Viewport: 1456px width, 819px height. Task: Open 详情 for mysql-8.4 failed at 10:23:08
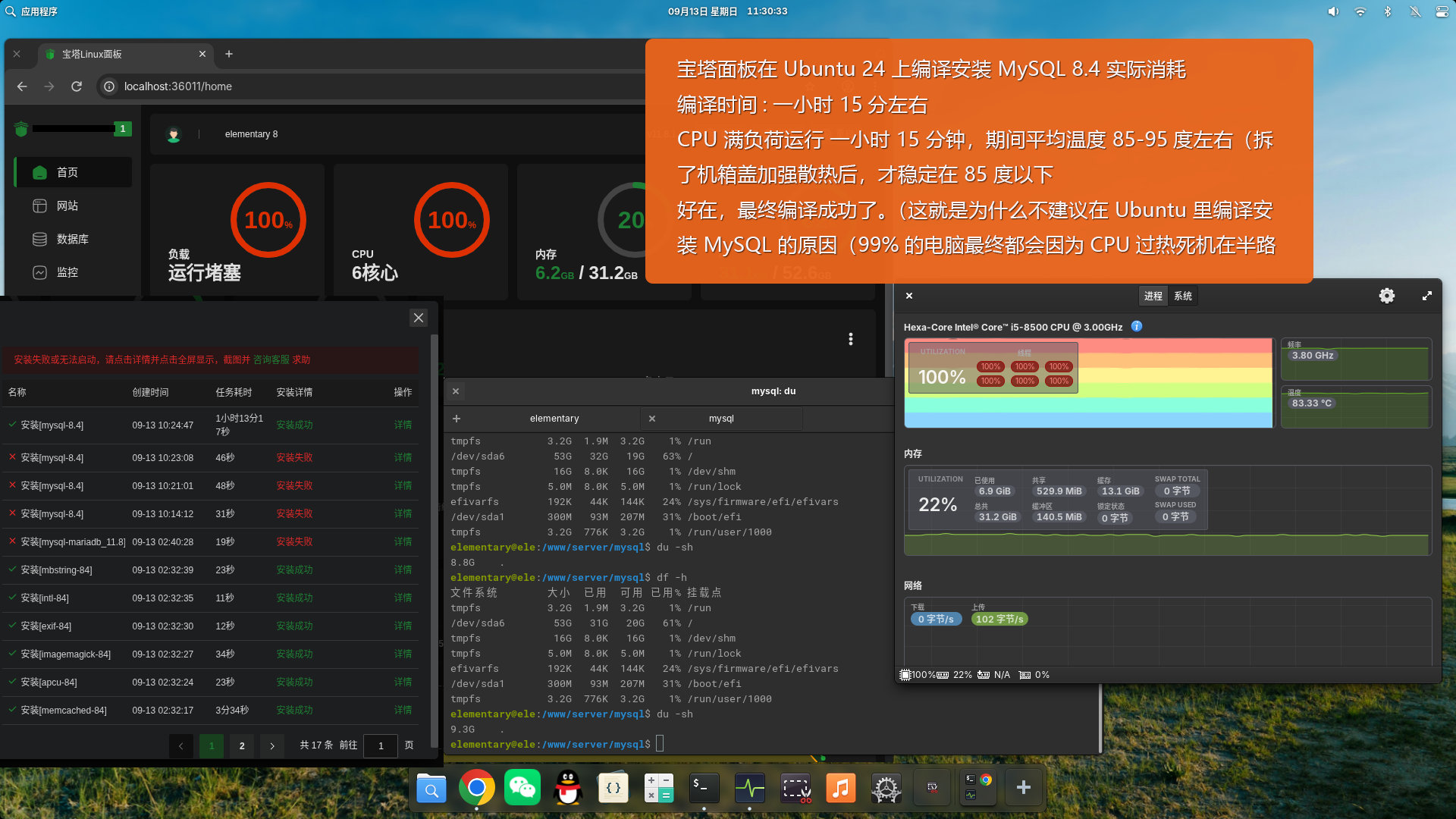pyautogui.click(x=403, y=457)
